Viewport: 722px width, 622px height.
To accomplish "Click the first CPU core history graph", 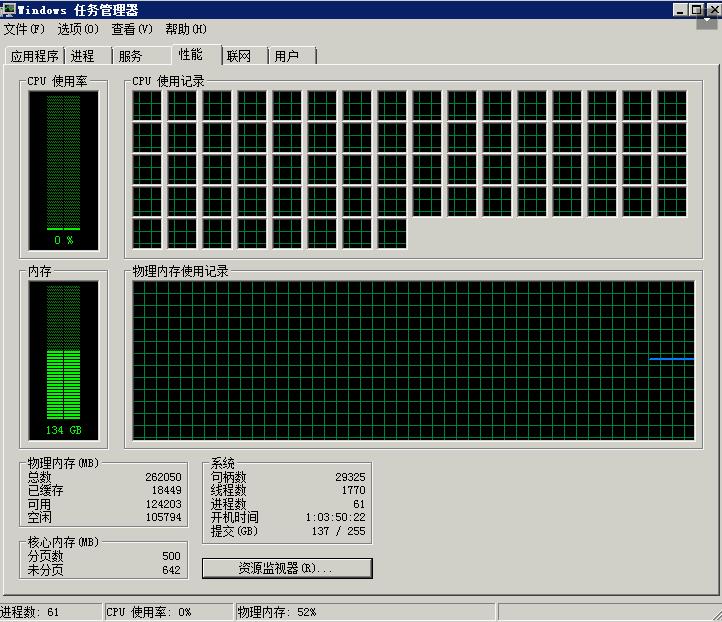I will 147,105.
